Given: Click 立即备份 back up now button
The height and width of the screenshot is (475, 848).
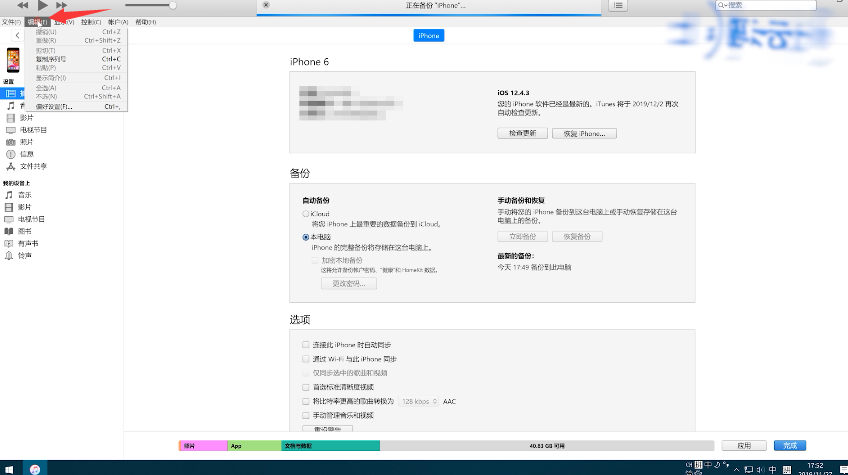Looking at the screenshot, I should click(522, 236).
